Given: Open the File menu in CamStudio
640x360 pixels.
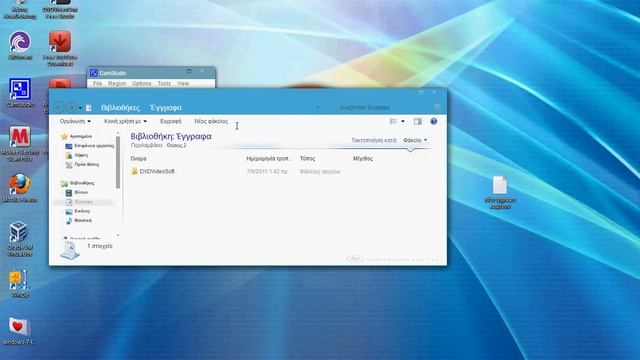Looking at the screenshot, I should [97, 83].
